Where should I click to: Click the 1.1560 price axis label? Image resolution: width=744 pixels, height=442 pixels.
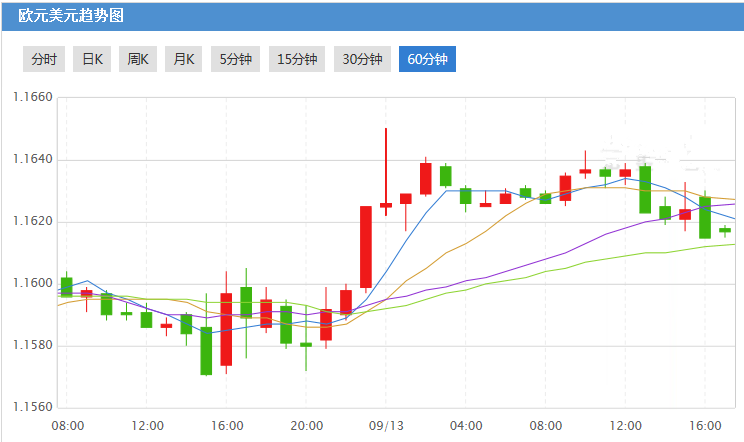31,407
